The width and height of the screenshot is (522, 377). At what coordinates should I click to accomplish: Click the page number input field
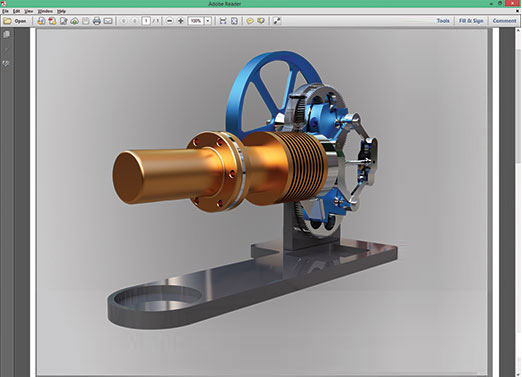tap(146, 21)
